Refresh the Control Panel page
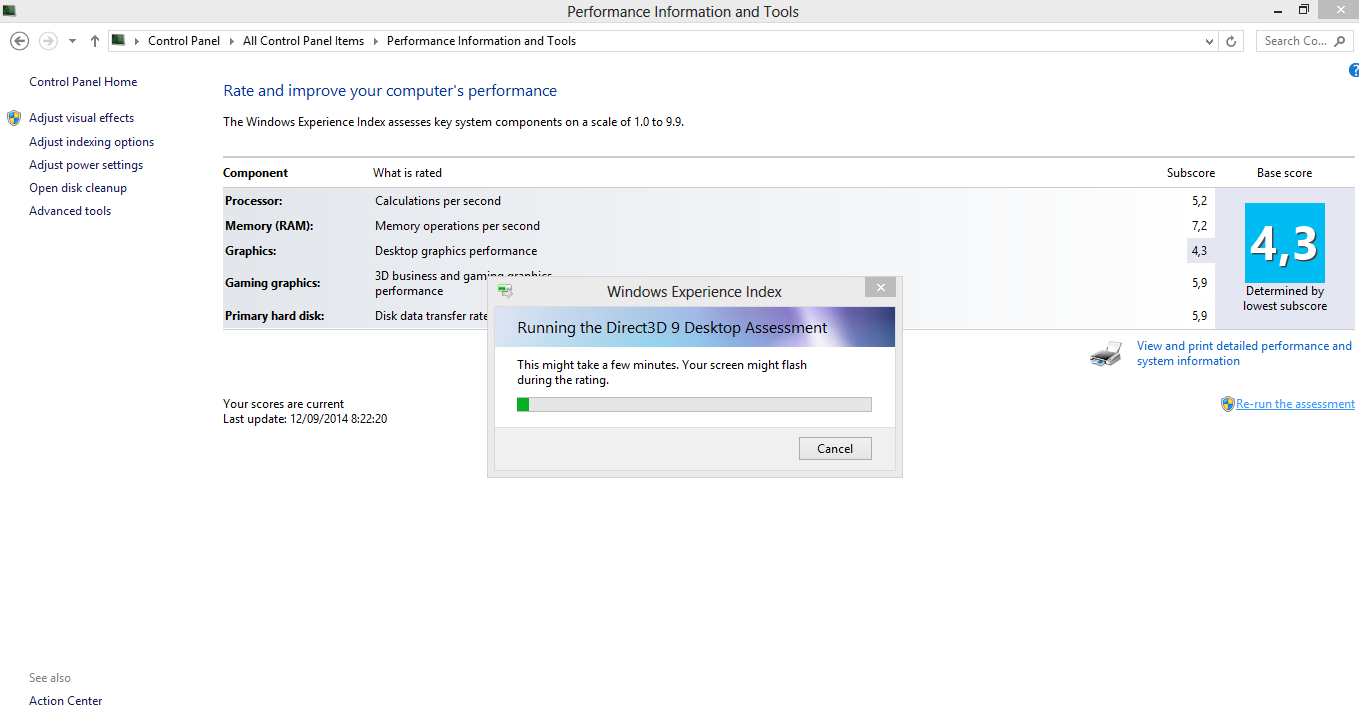 tap(1231, 41)
